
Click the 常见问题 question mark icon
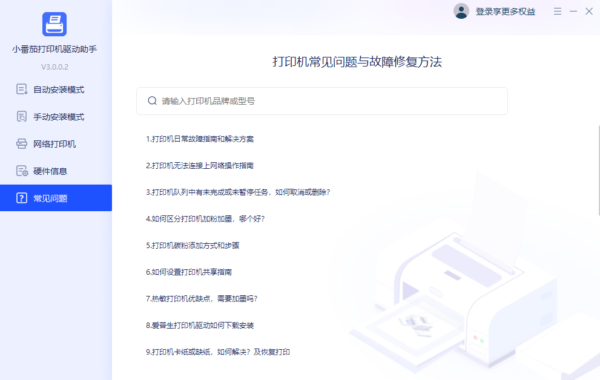pyautogui.click(x=22, y=198)
